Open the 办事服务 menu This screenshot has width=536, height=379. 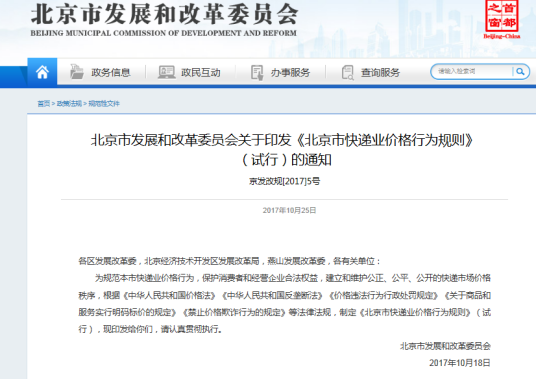[x=291, y=72]
